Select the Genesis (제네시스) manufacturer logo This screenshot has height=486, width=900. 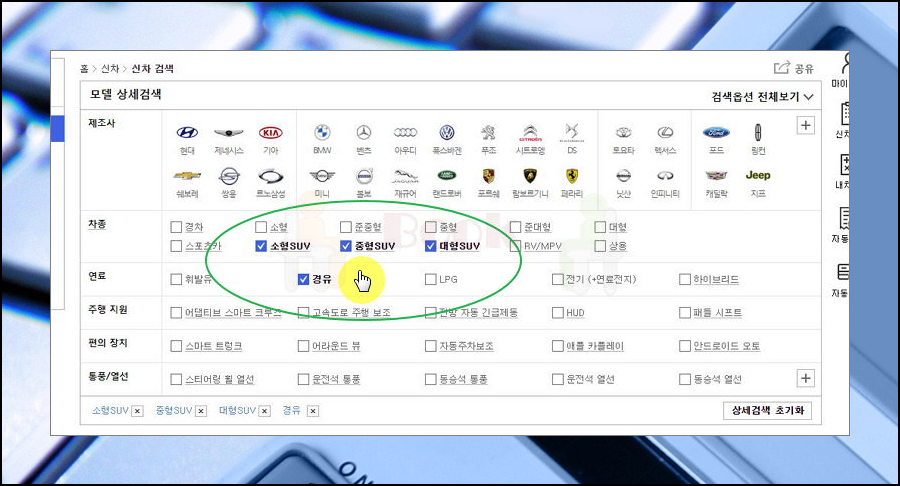coord(228,133)
